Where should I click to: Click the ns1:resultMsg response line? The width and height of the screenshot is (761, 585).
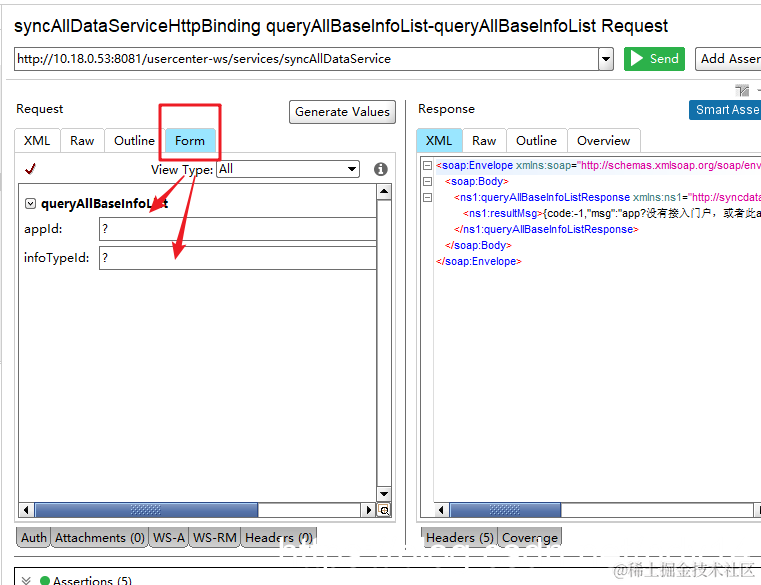click(x=612, y=214)
